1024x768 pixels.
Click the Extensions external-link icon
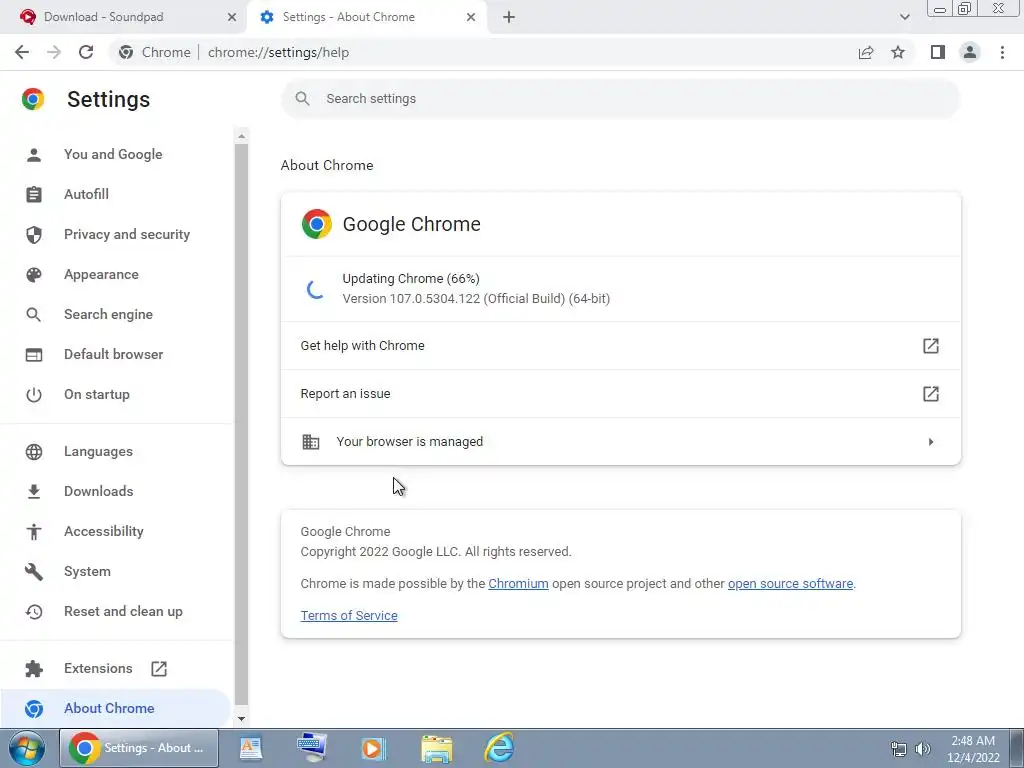pos(159,668)
